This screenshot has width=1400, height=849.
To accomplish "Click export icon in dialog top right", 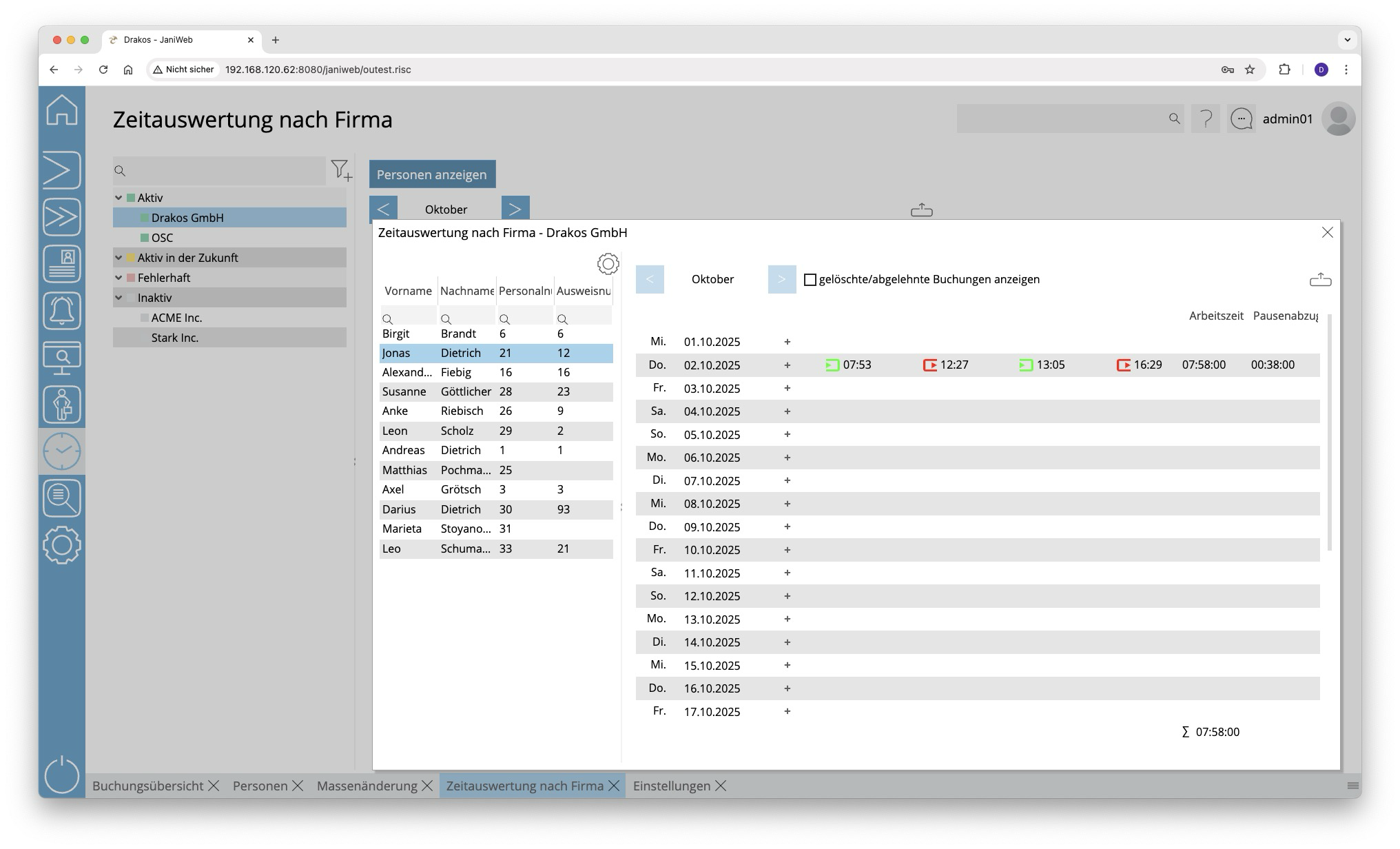I will [x=1319, y=280].
